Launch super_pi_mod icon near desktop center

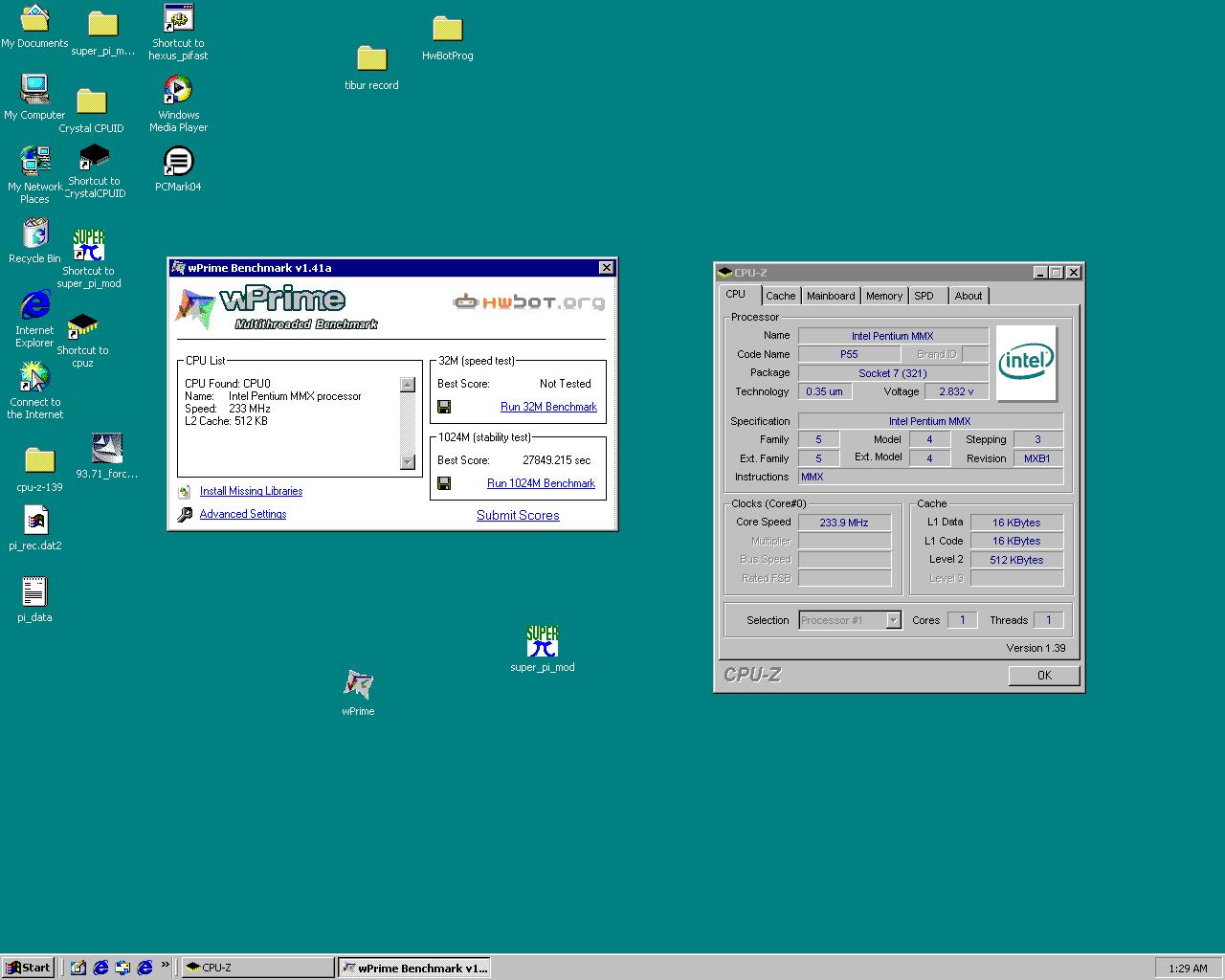[543, 649]
